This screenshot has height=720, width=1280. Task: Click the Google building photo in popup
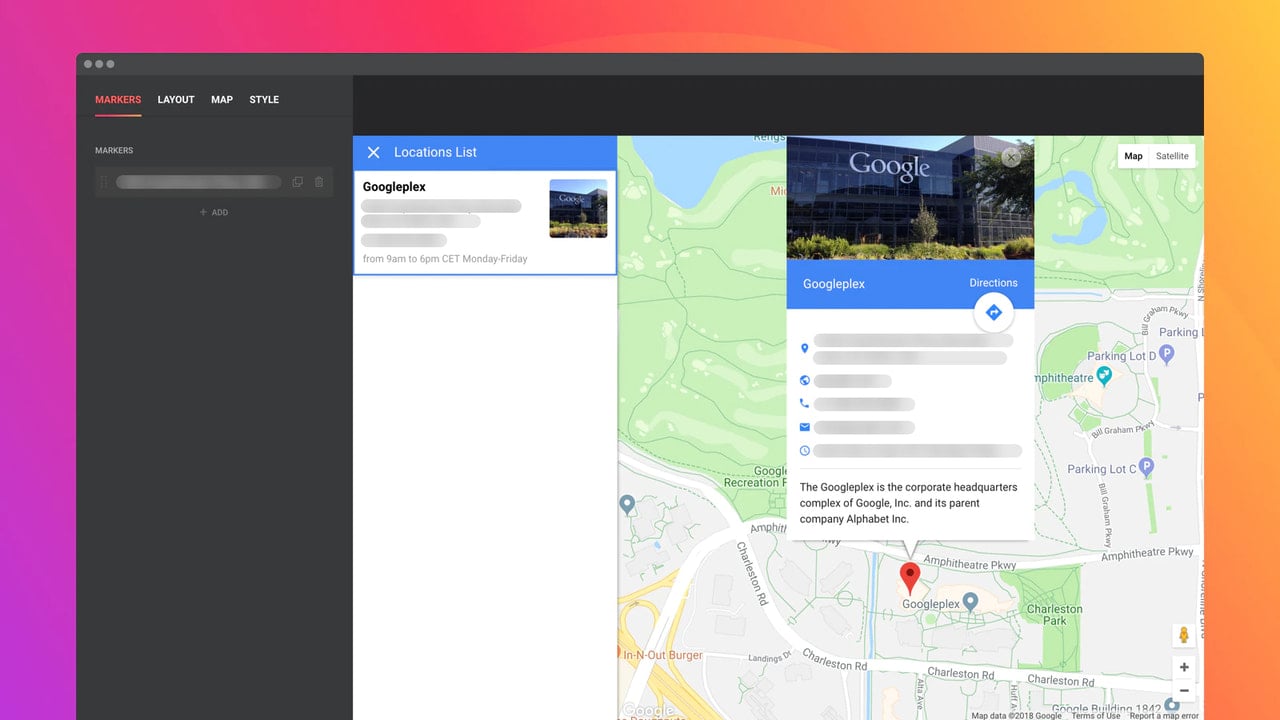(x=910, y=198)
